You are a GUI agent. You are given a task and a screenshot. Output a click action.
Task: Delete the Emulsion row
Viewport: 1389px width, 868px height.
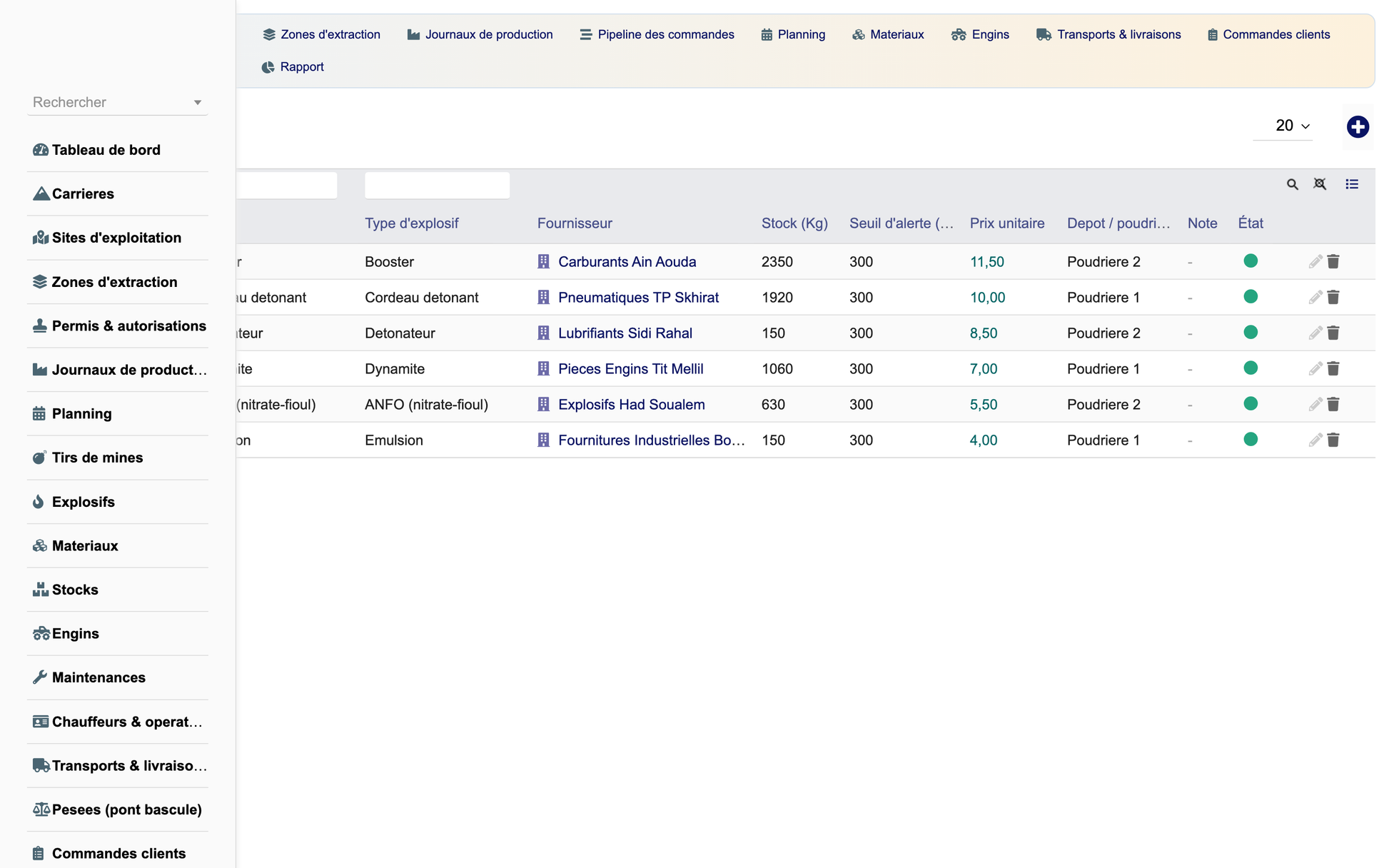pyautogui.click(x=1333, y=440)
